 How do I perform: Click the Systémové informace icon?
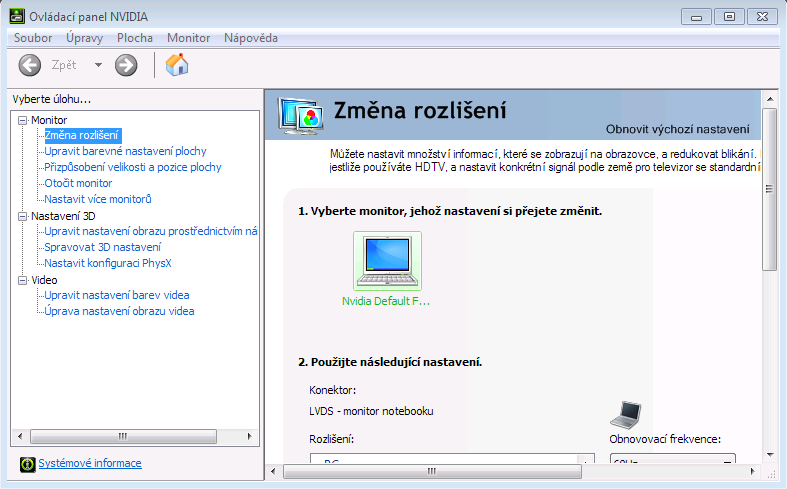coord(28,464)
